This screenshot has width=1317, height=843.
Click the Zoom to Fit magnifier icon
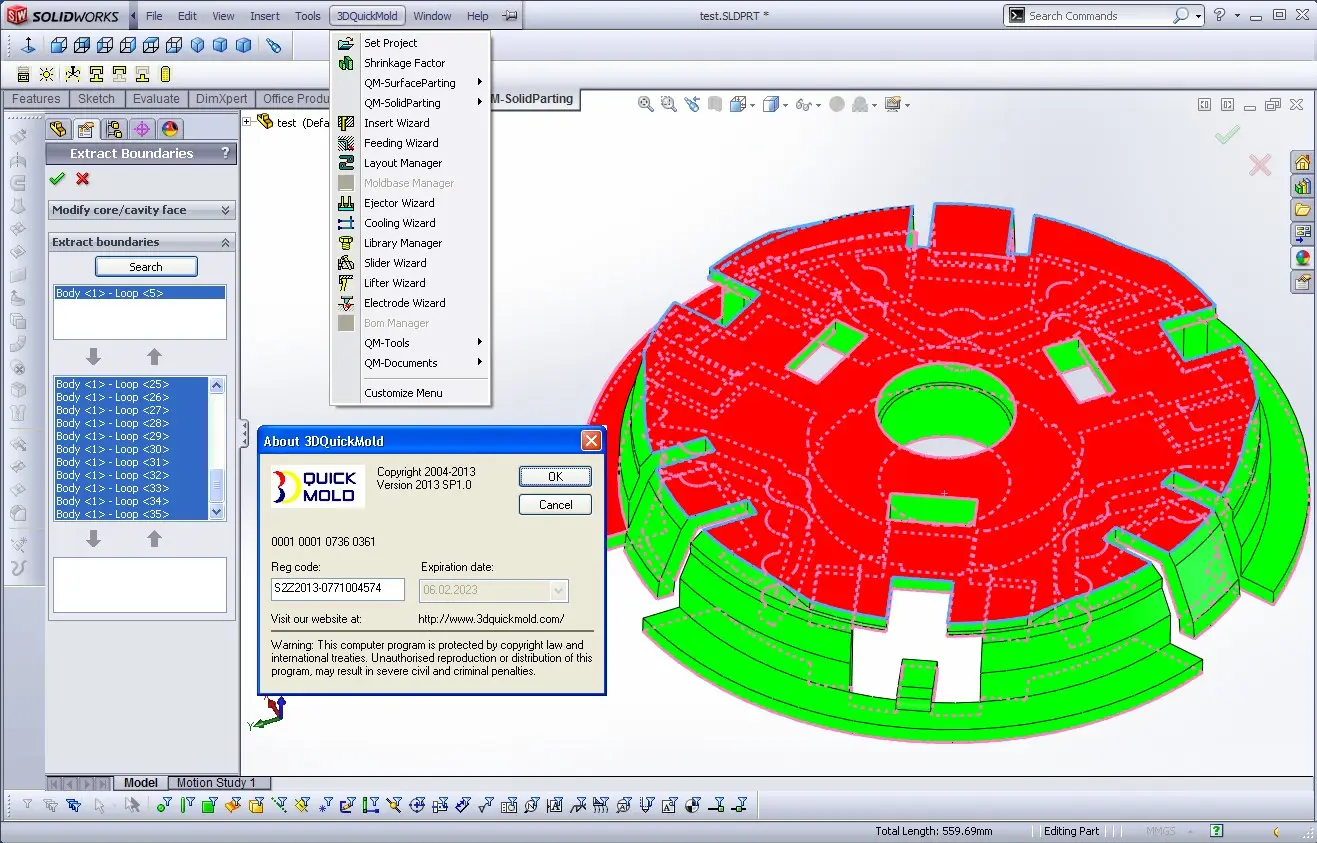646,104
